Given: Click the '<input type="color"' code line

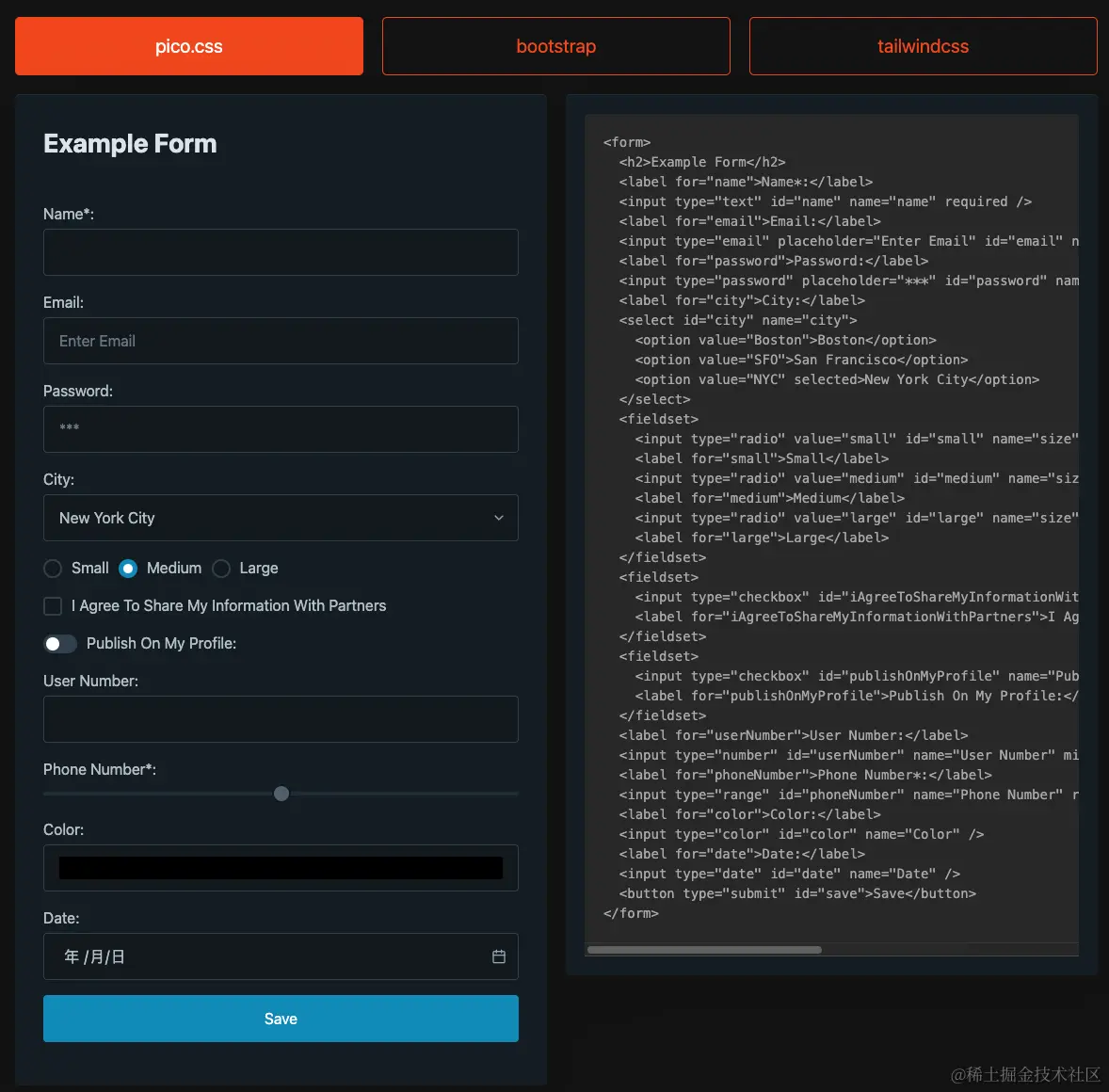Looking at the screenshot, I should pyautogui.click(x=801, y=835).
